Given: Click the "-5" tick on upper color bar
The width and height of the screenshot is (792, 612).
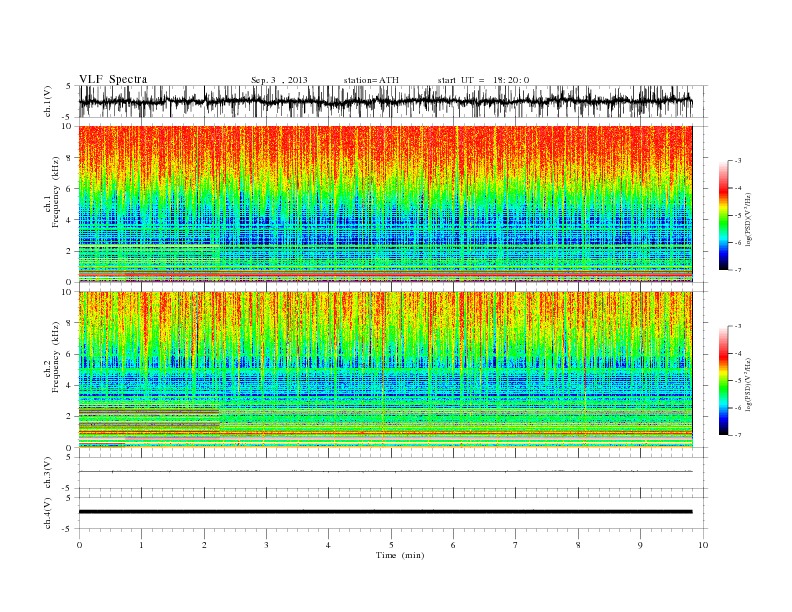Looking at the screenshot, I should pyautogui.click(x=737, y=216).
